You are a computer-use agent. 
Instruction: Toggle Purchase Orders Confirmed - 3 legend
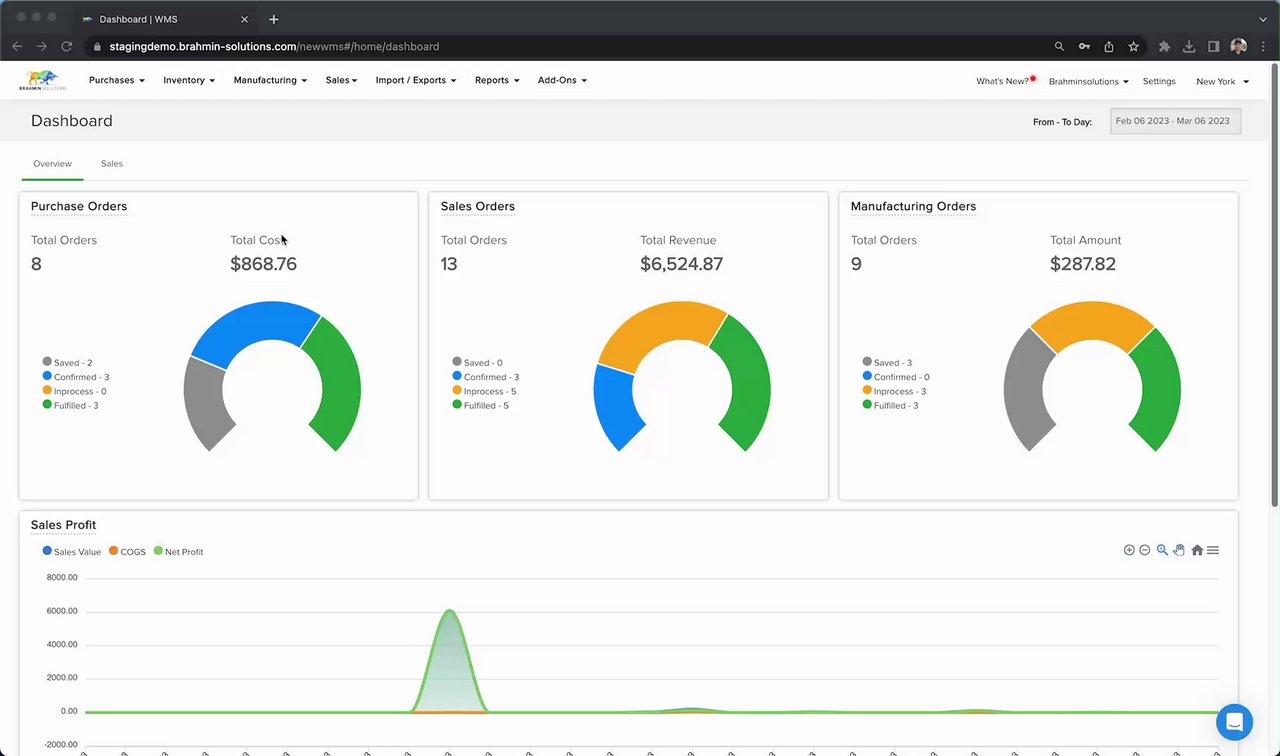(76, 377)
